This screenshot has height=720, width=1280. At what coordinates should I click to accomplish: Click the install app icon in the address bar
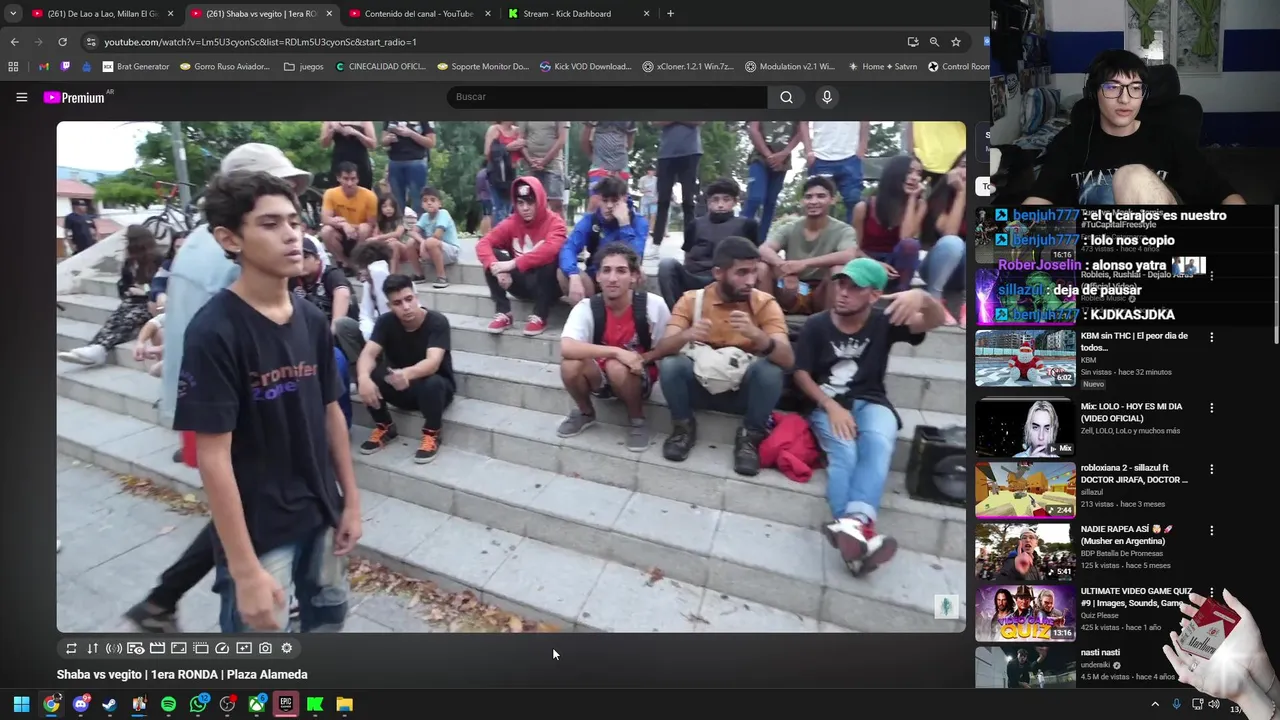click(x=913, y=42)
